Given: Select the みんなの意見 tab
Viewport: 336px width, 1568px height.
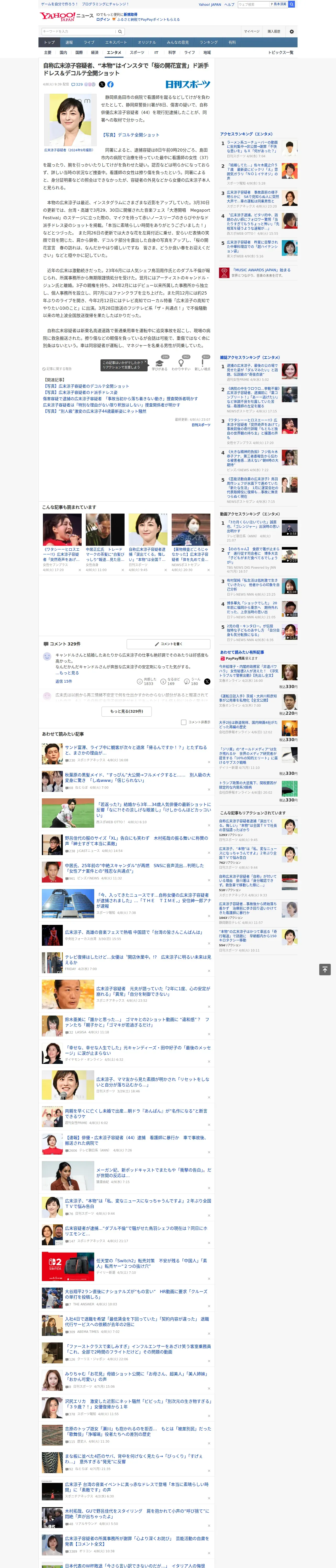Looking at the screenshot, I should point(177,43).
